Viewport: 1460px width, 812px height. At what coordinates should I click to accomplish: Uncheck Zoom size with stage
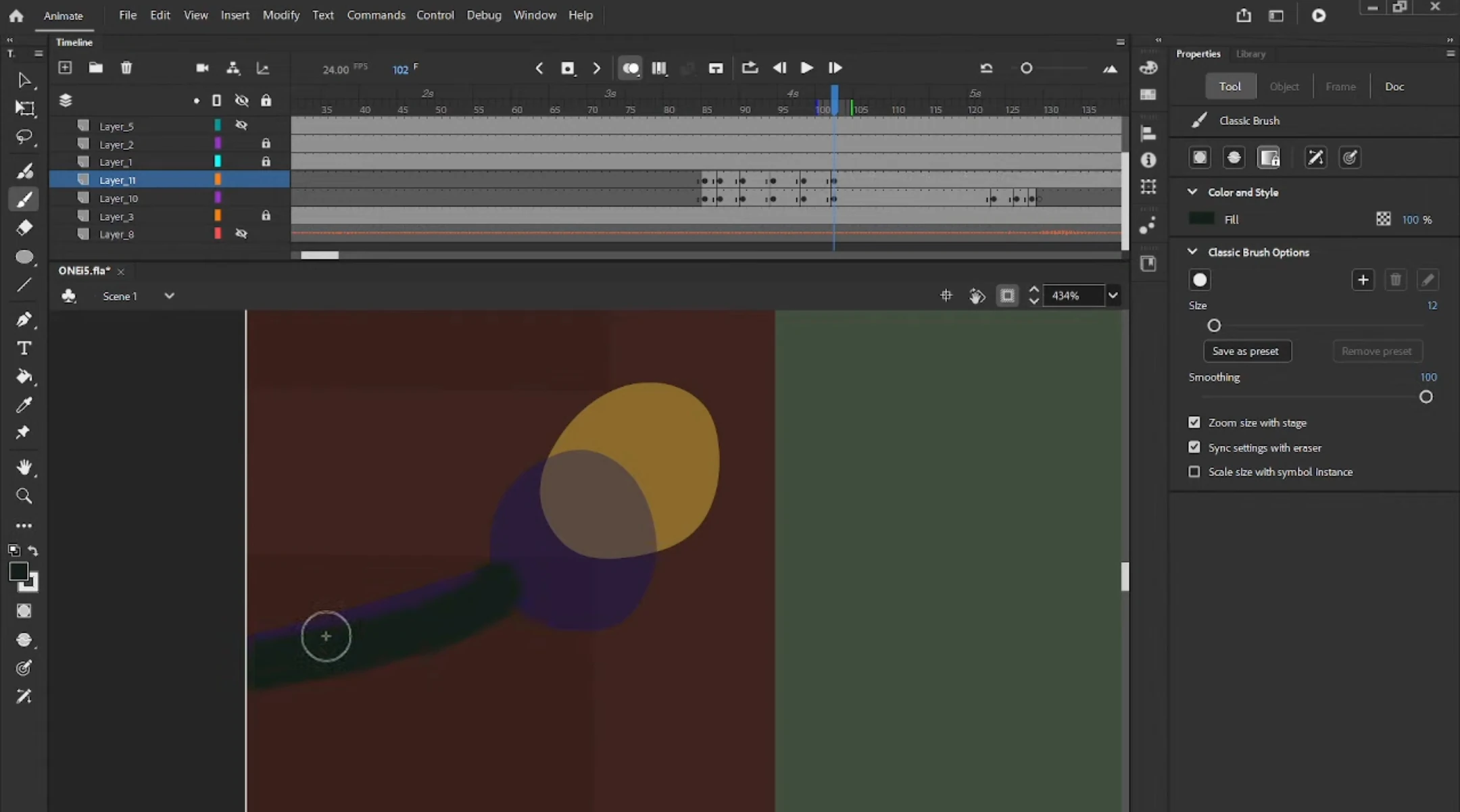point(1194,422)
